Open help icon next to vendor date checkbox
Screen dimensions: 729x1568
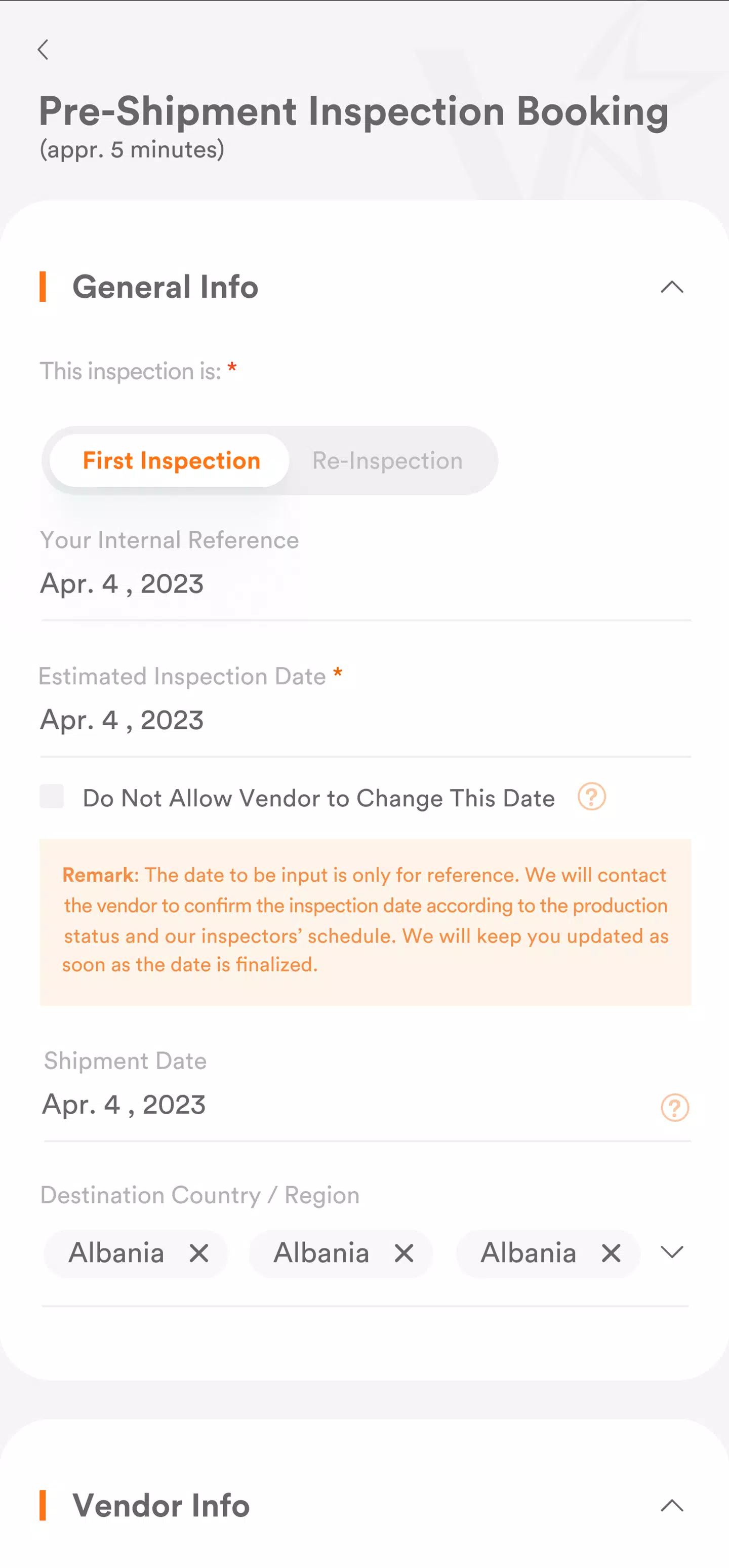coord(591,797)
